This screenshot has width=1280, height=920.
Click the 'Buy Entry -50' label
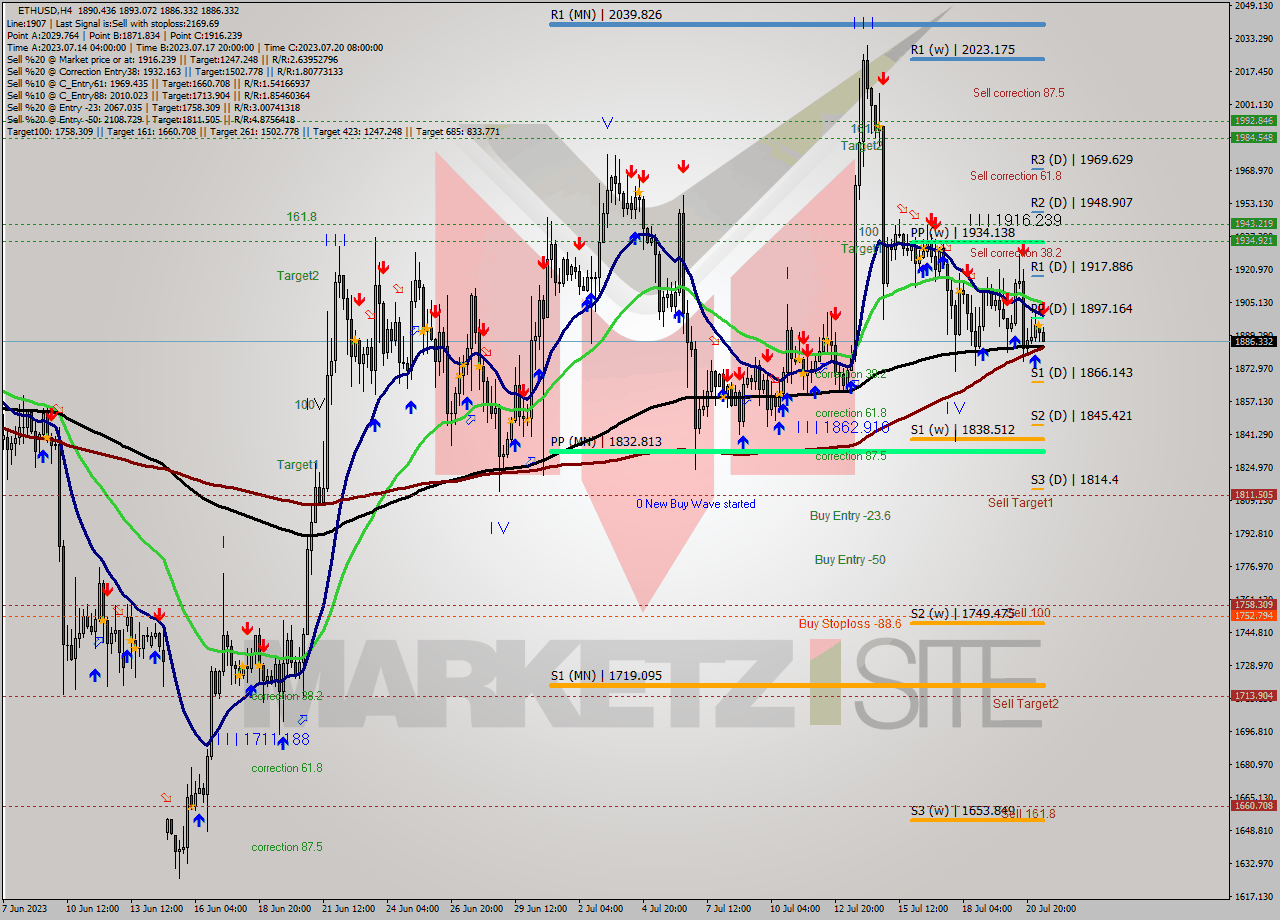coord(850,560)
